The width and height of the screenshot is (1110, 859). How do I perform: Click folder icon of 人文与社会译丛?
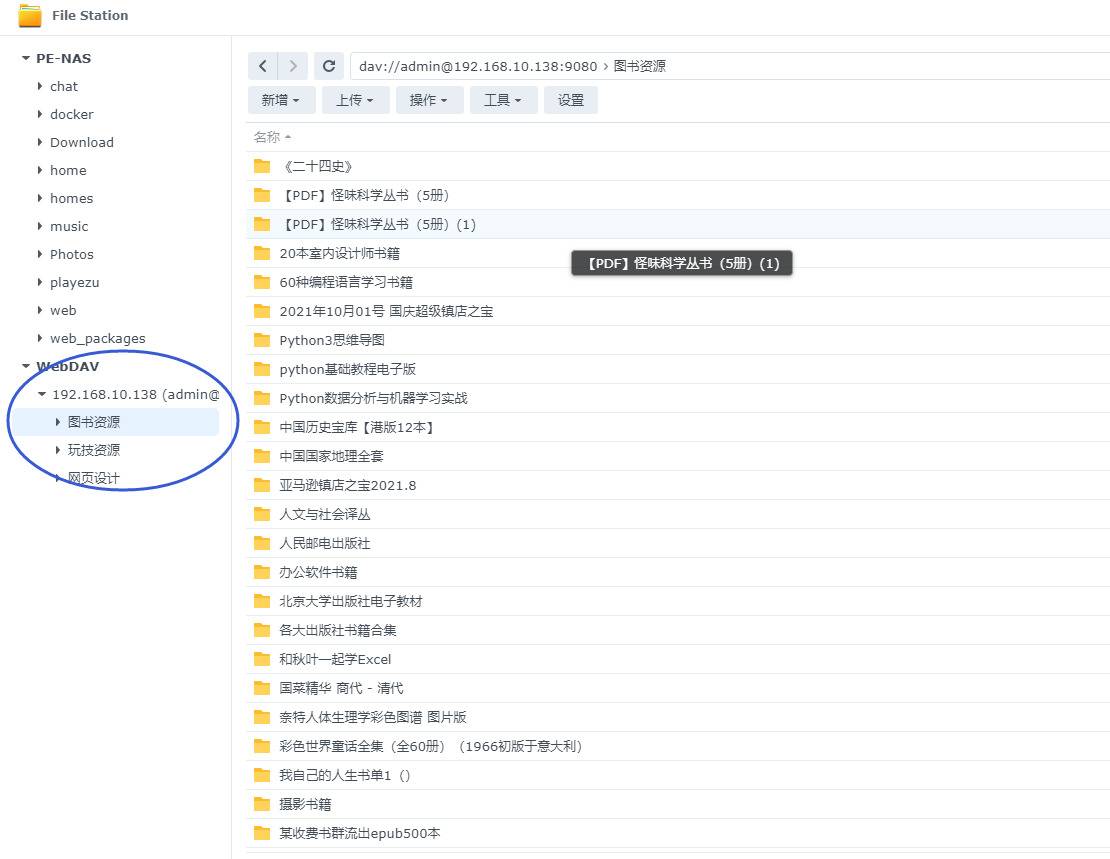(262, 514)
